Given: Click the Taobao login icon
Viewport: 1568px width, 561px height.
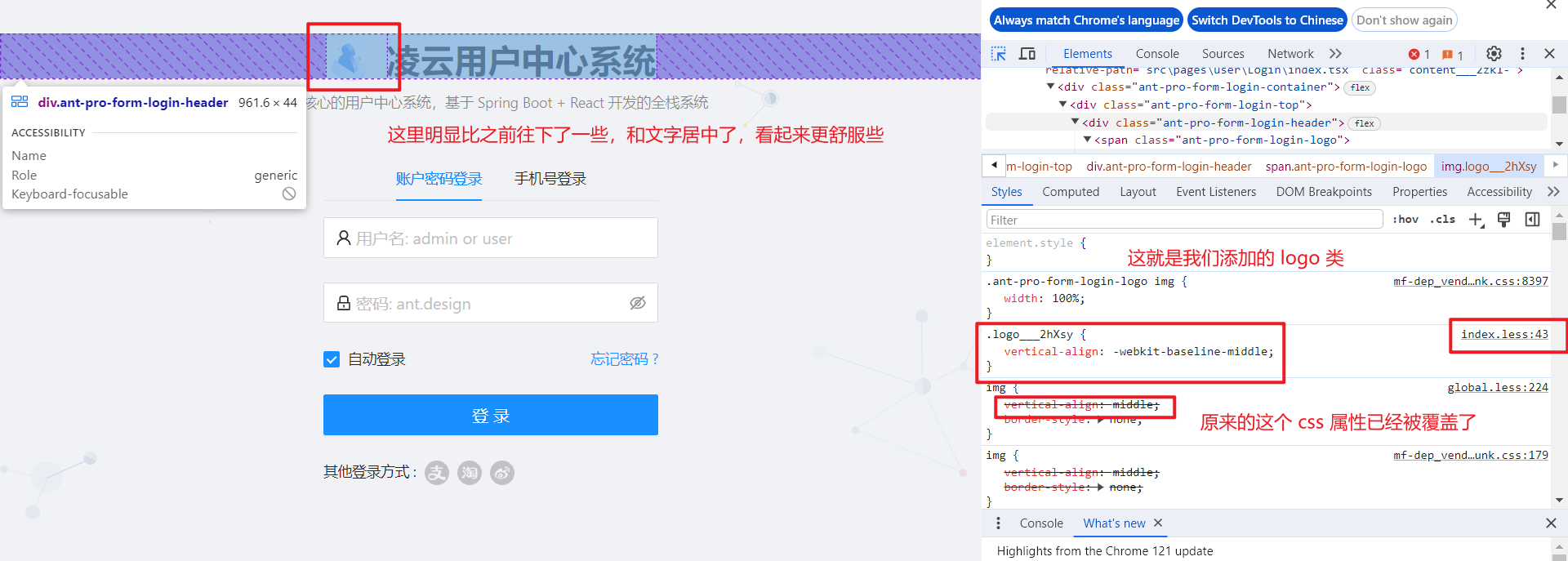Looking at the screenshot, I should coord(470,473).
